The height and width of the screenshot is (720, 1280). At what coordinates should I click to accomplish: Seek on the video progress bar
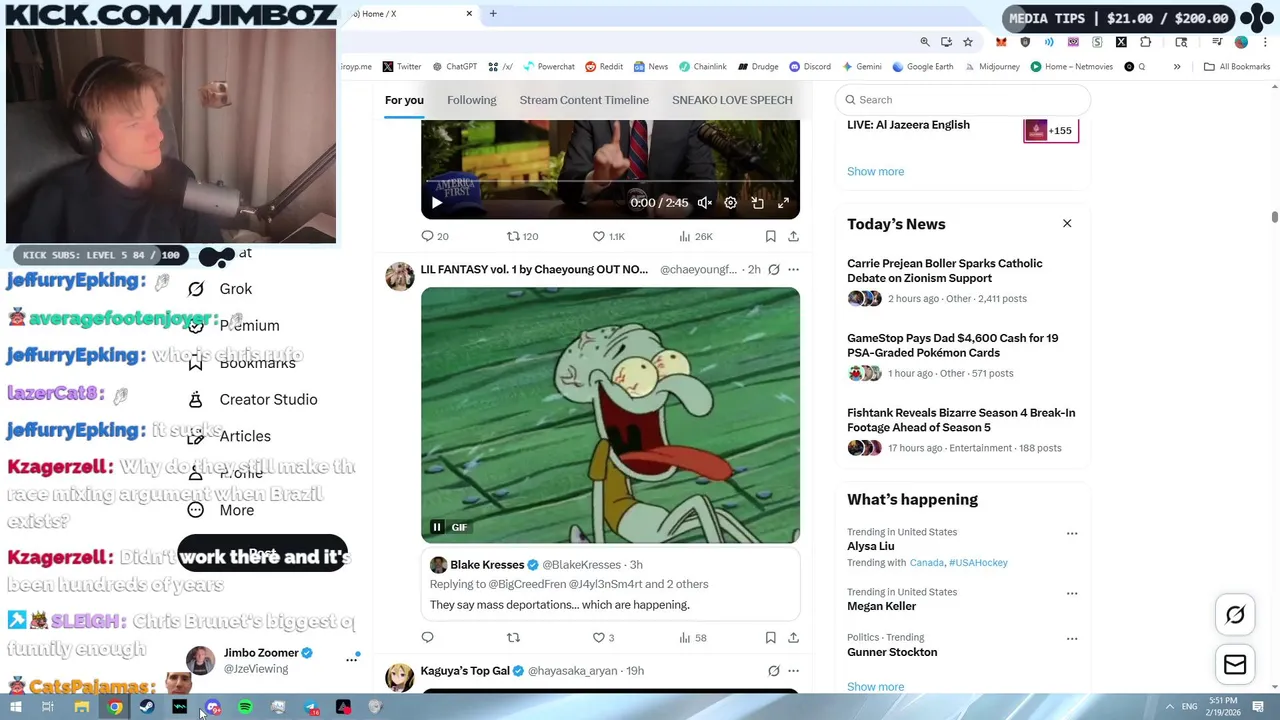(610, 181)
